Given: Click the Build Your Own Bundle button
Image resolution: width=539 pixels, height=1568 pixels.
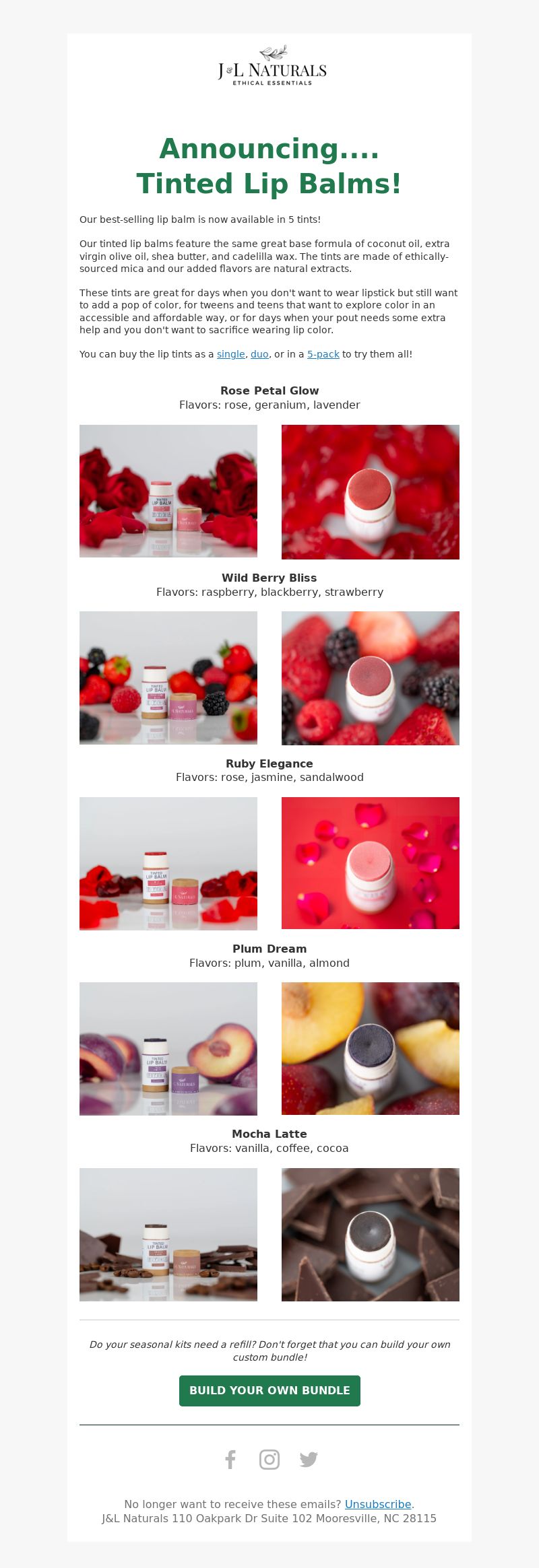Looking at the screenshot, I should [x=269, y=1391].
